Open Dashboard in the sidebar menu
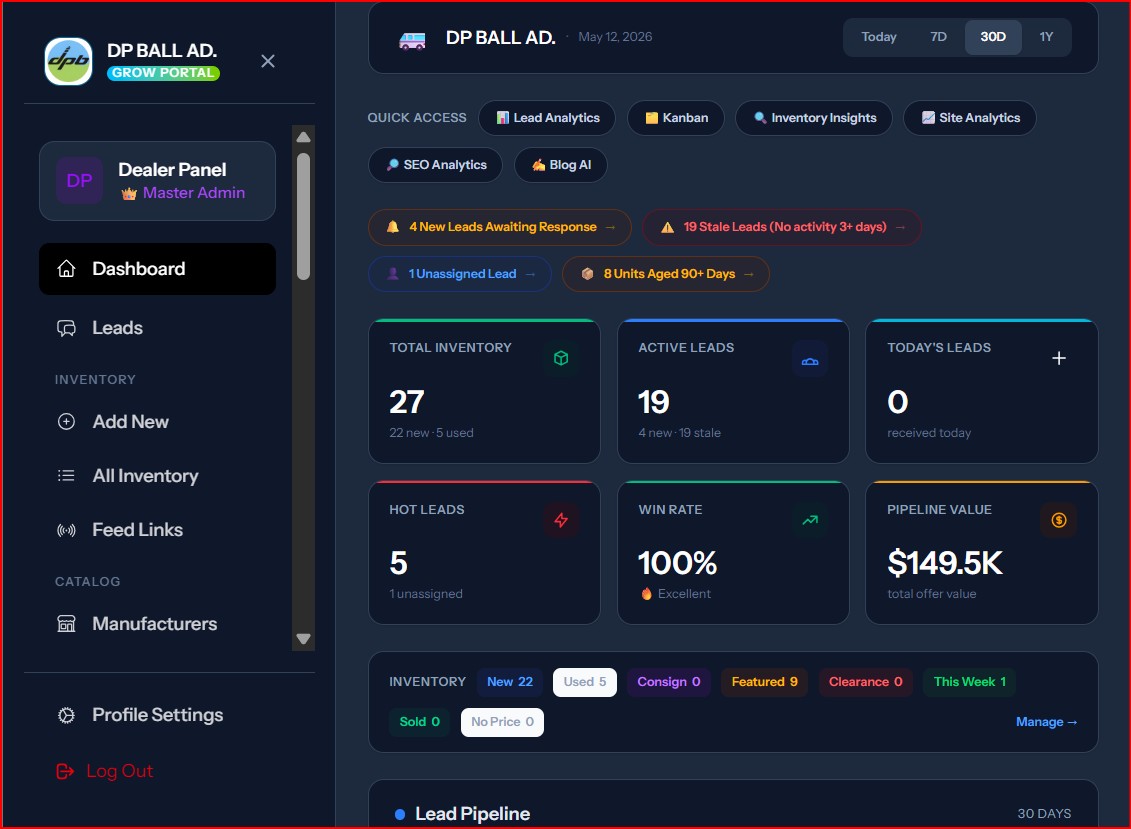 157,269
